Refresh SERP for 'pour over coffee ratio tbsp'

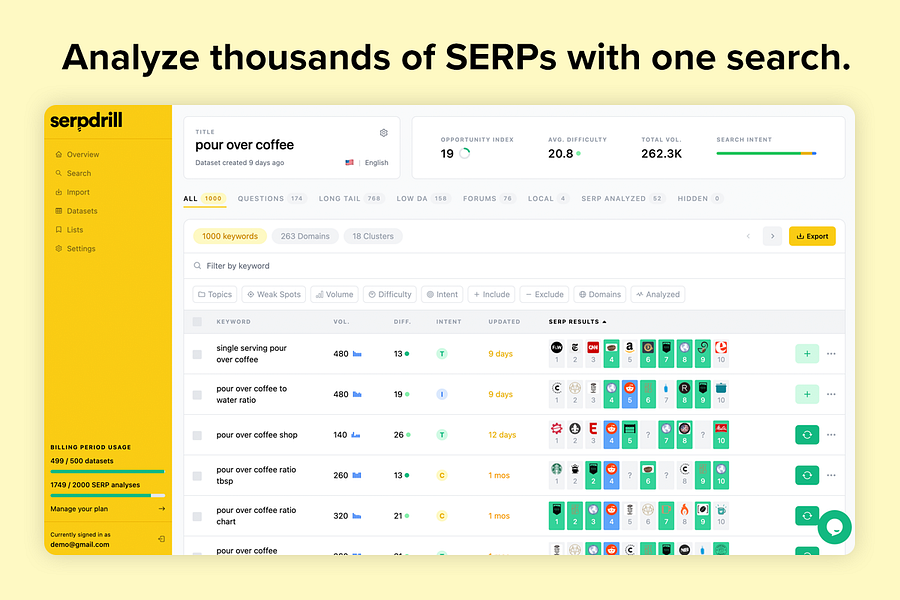(x=807, y=475)
